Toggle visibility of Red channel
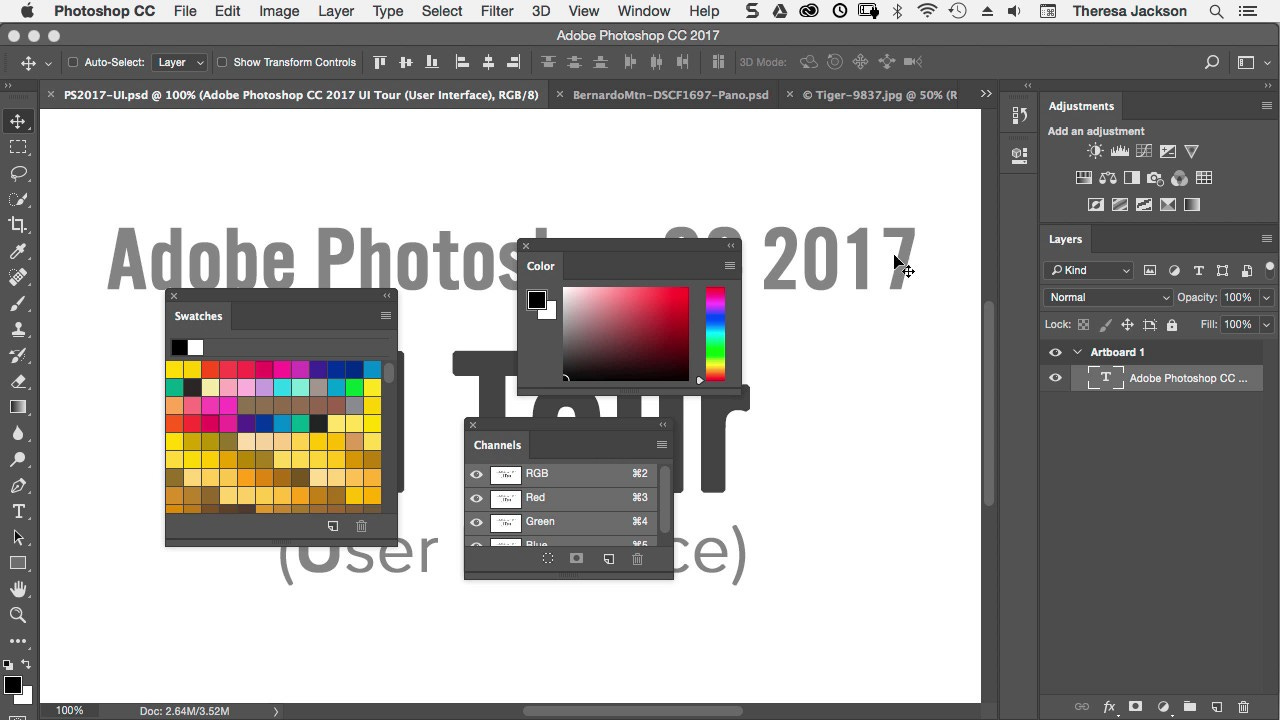This screenshot has width=1280, height=720. [x=477, y=498]
